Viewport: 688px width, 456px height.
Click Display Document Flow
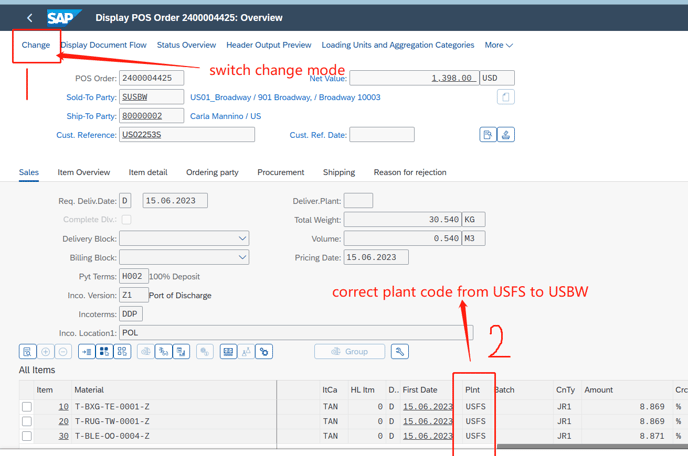click(104, 45)
